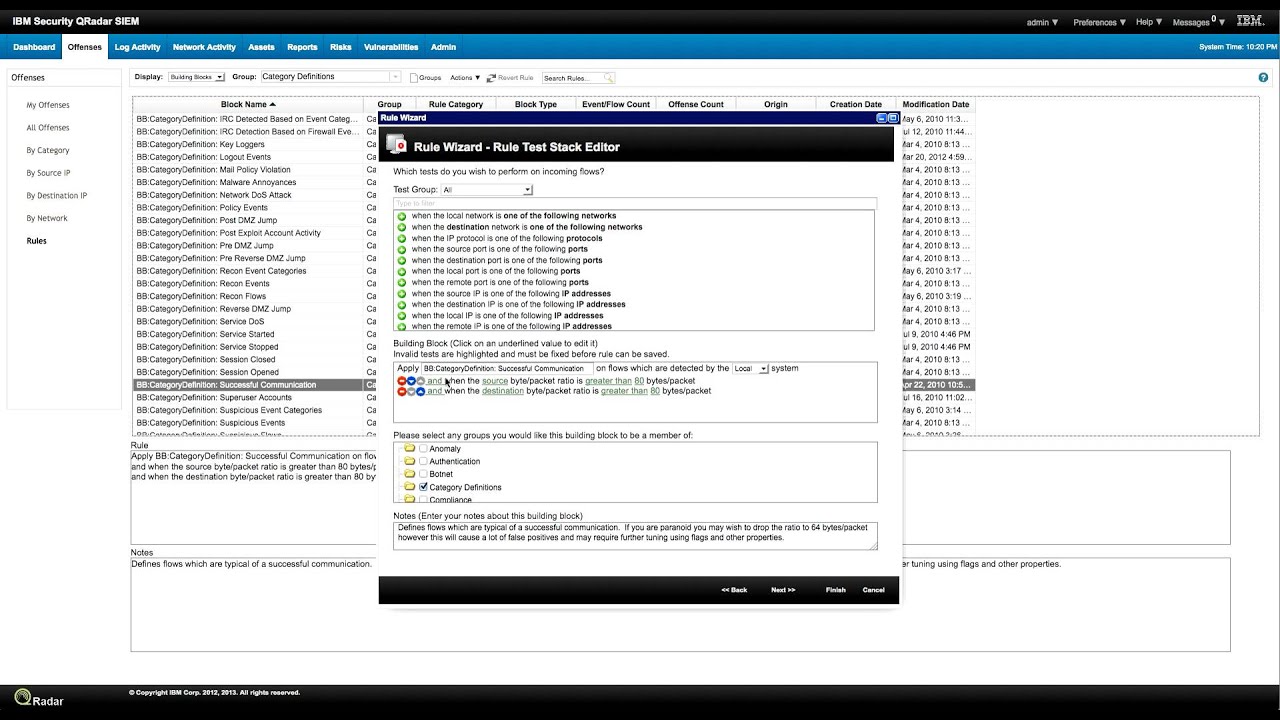Switch to the Network Activity tab

coord(204,47)
